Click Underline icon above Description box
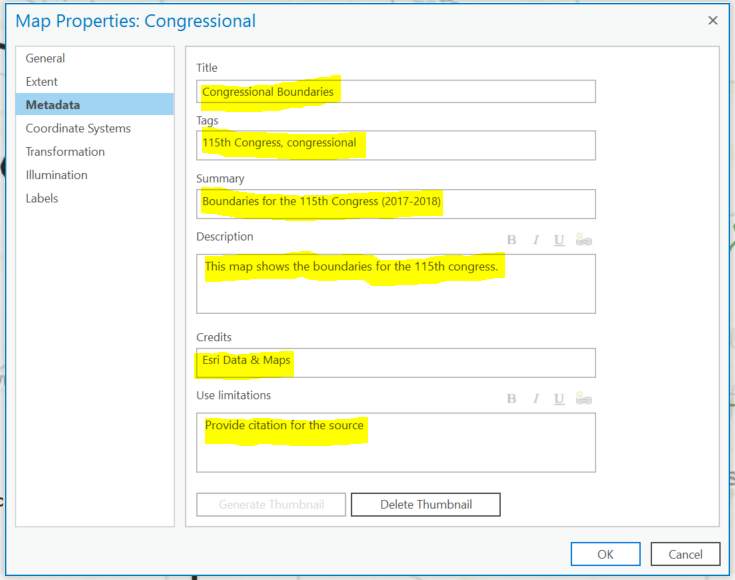 tap(559, 240)
